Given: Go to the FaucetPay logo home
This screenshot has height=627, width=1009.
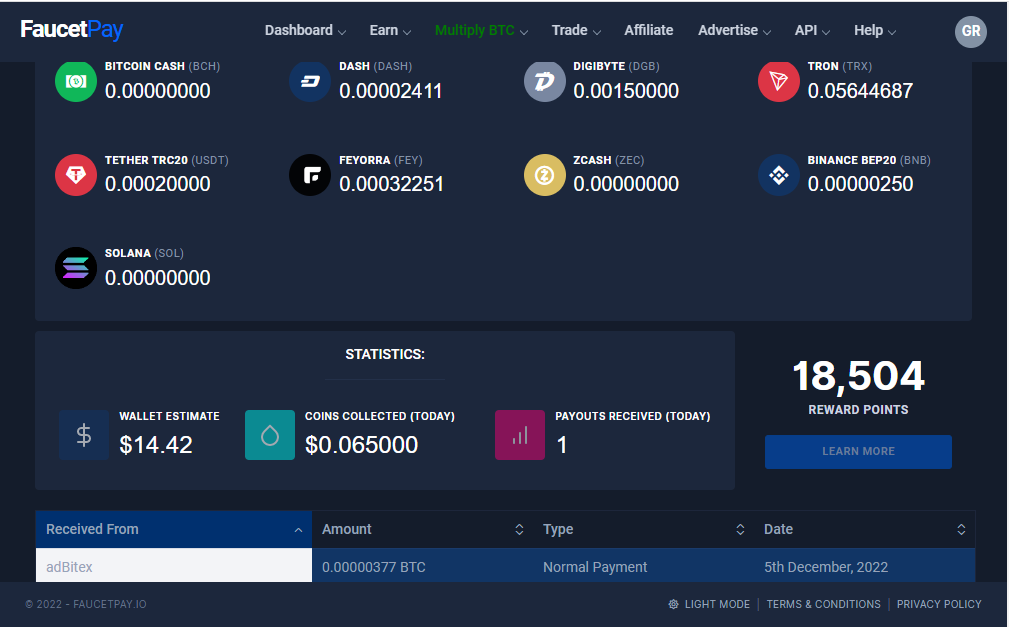Looking at the screenshot, I should click(72, 30).
